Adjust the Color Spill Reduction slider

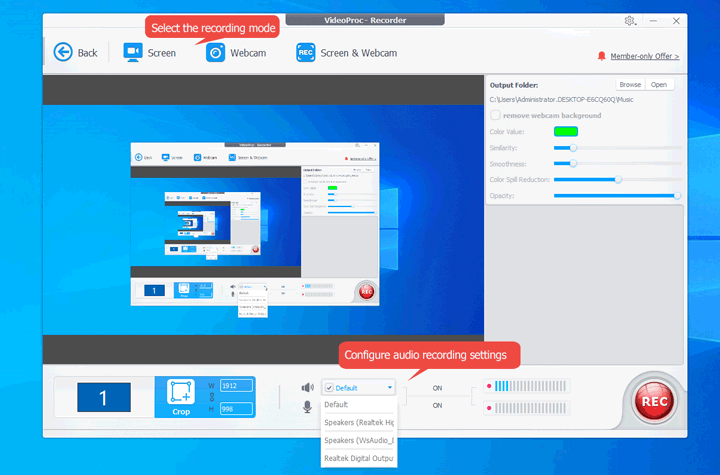coord(618,180)
